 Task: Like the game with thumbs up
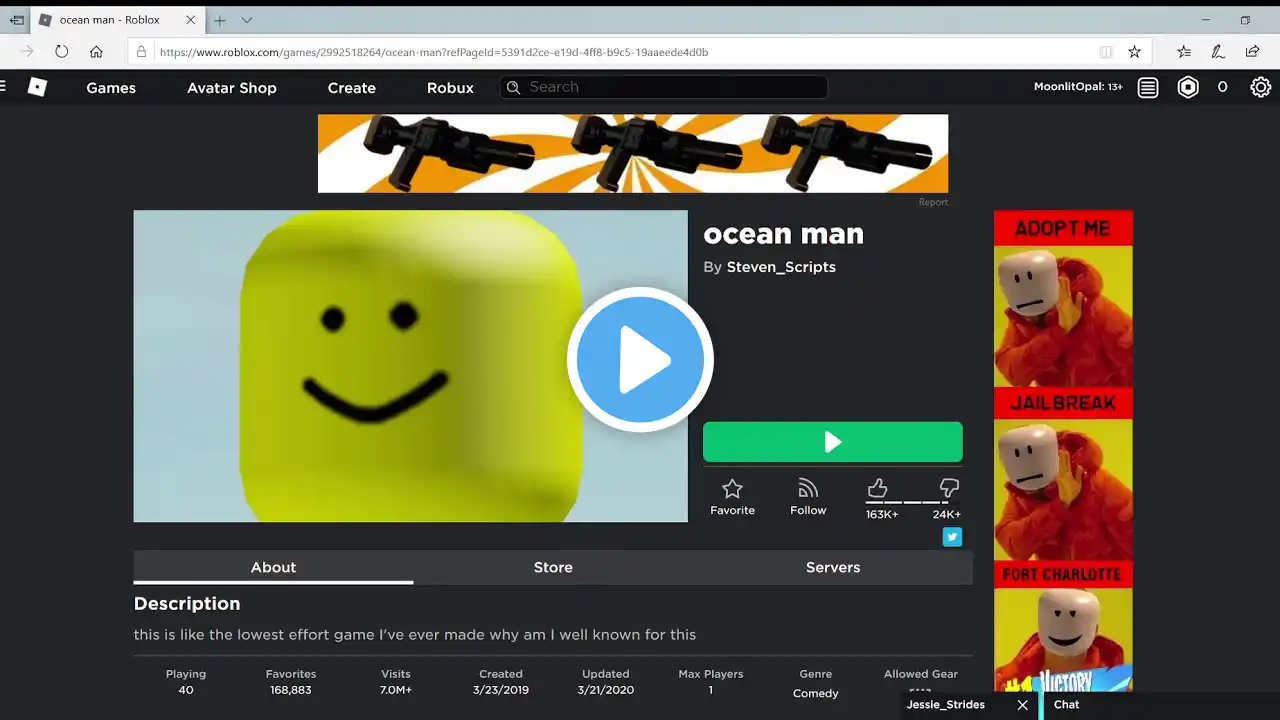[x=878, y=488]
